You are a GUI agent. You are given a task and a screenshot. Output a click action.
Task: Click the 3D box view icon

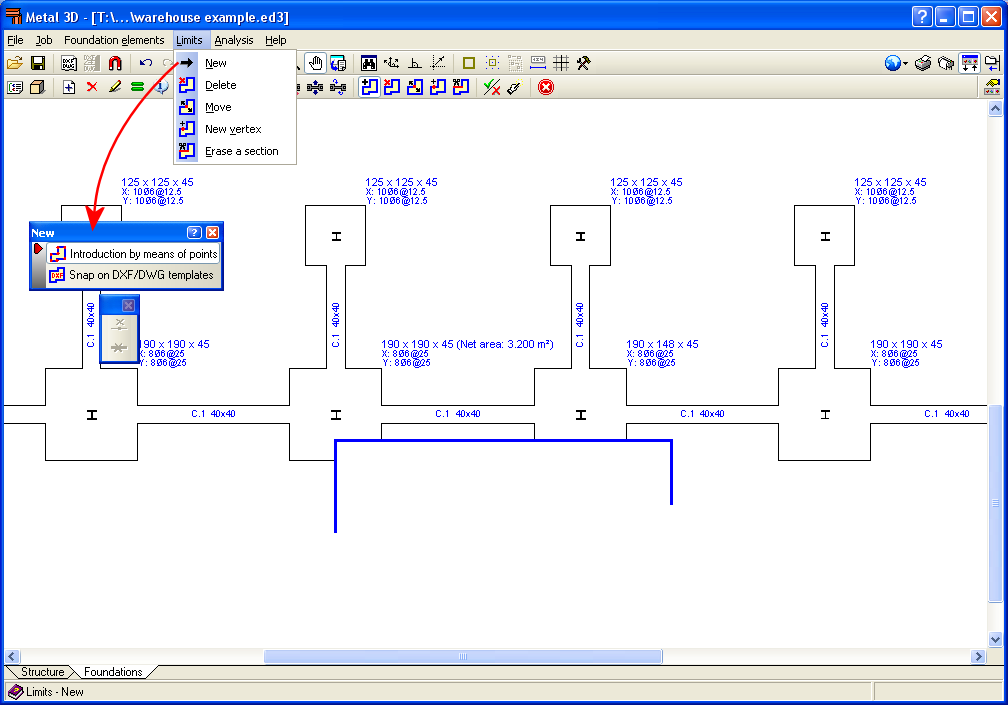coord(38,87)
